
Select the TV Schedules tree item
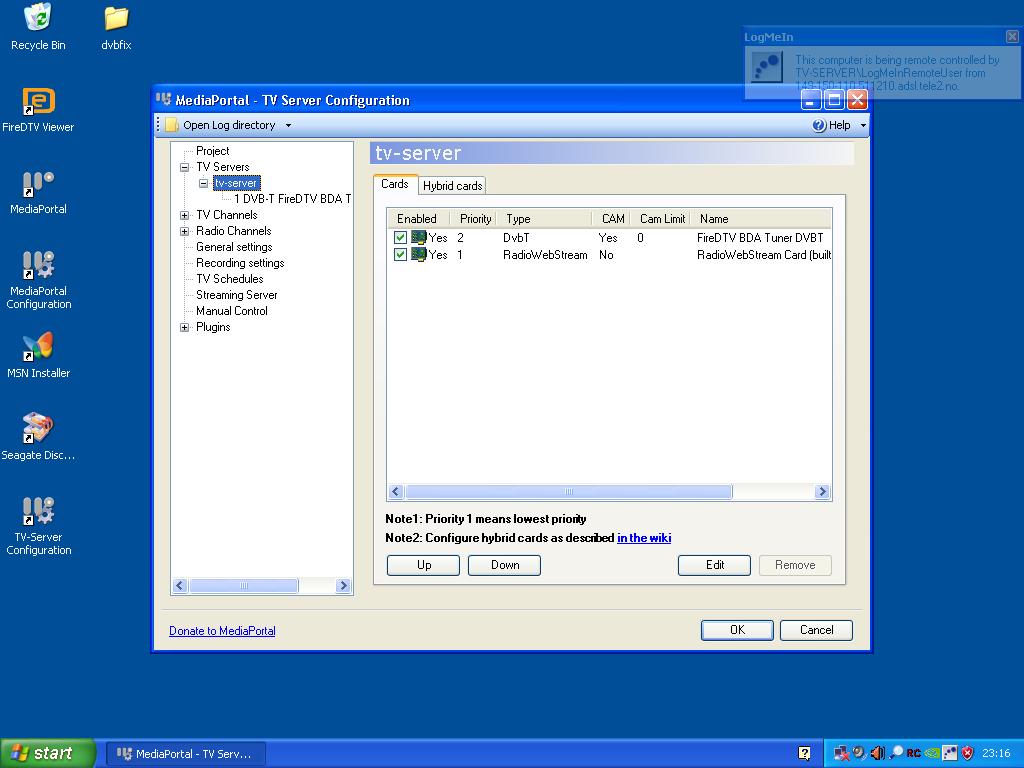tap(229, 279)
